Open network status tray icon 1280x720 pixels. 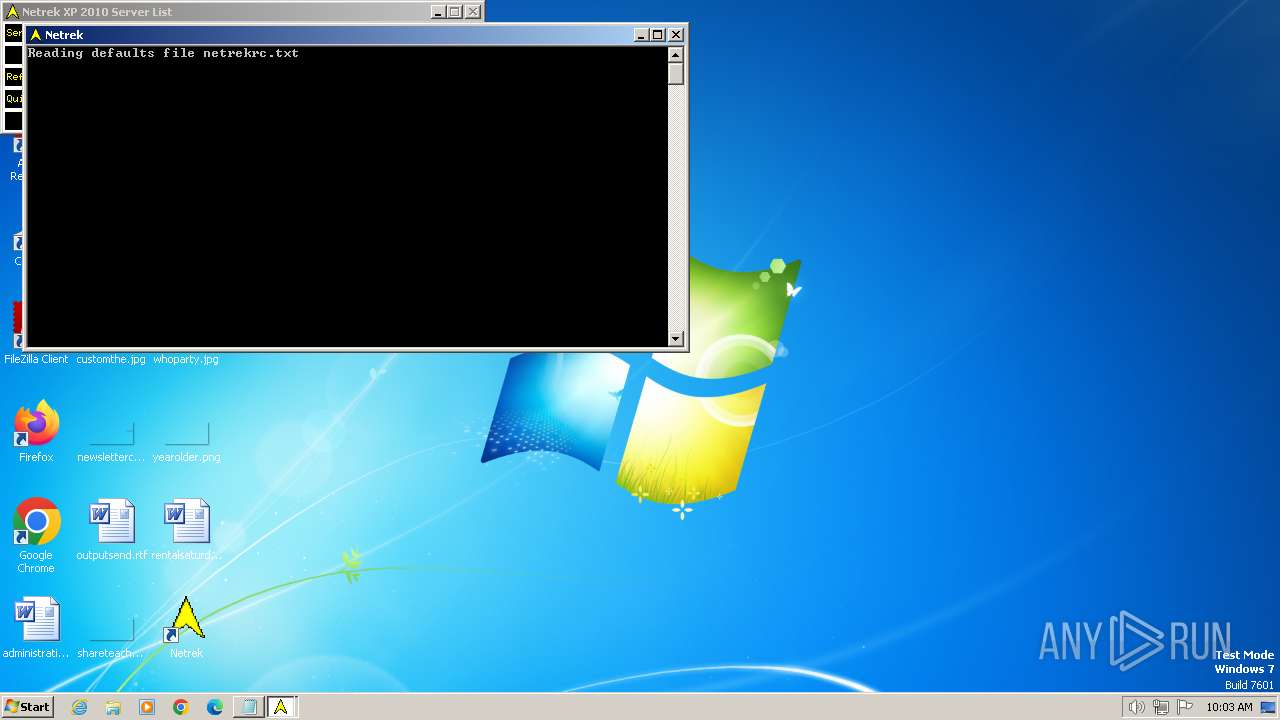tap(1161, 707)
